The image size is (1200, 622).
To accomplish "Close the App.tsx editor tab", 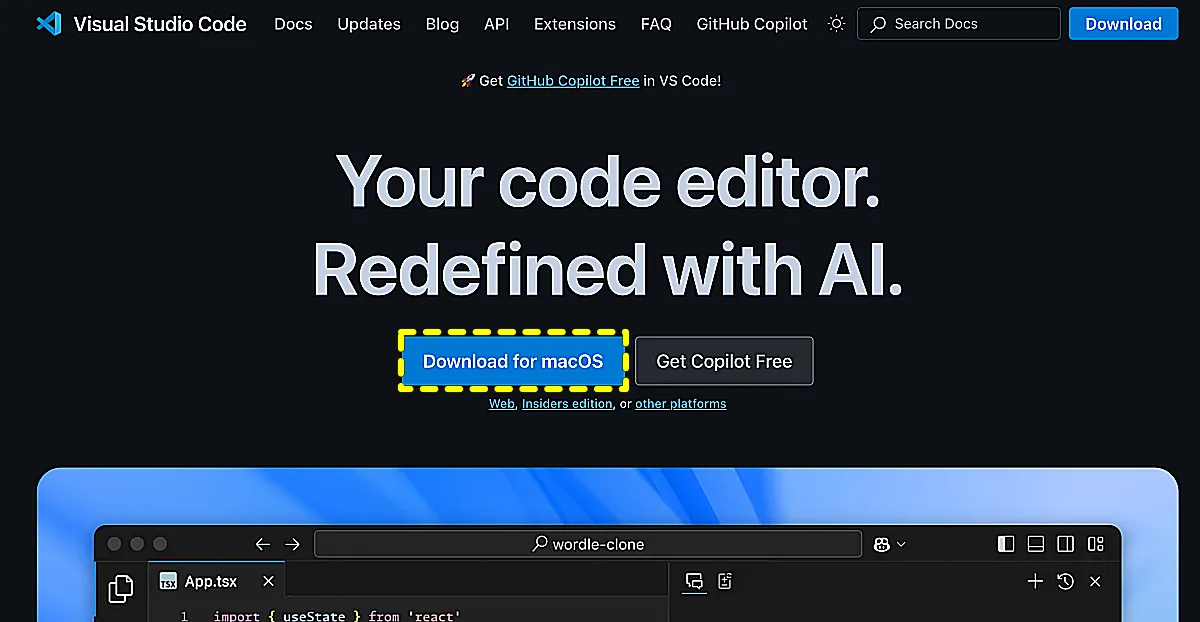I will click(268, 581).
